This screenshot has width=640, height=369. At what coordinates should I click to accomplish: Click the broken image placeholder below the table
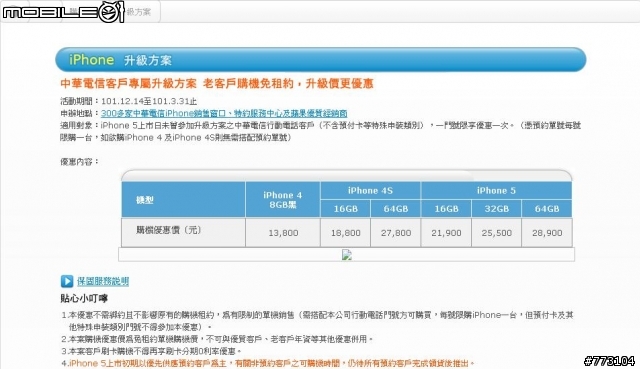click(x=347, y=255)
